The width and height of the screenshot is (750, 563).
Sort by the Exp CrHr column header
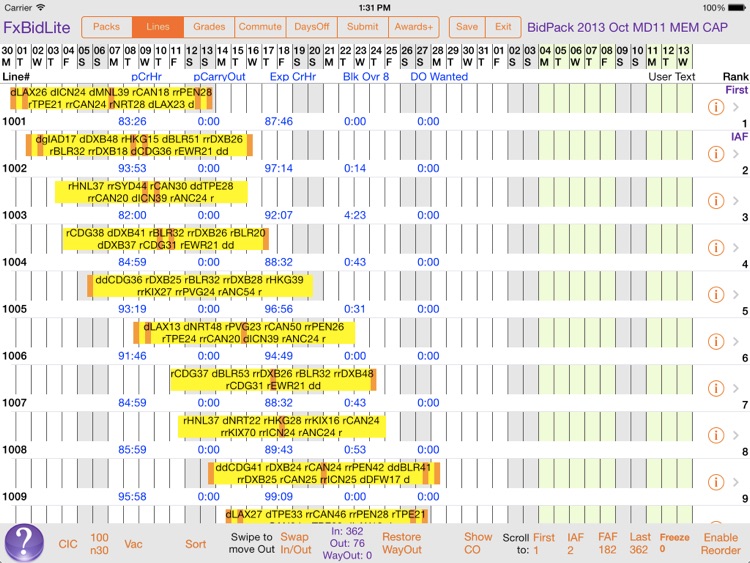tap(293, 77)
